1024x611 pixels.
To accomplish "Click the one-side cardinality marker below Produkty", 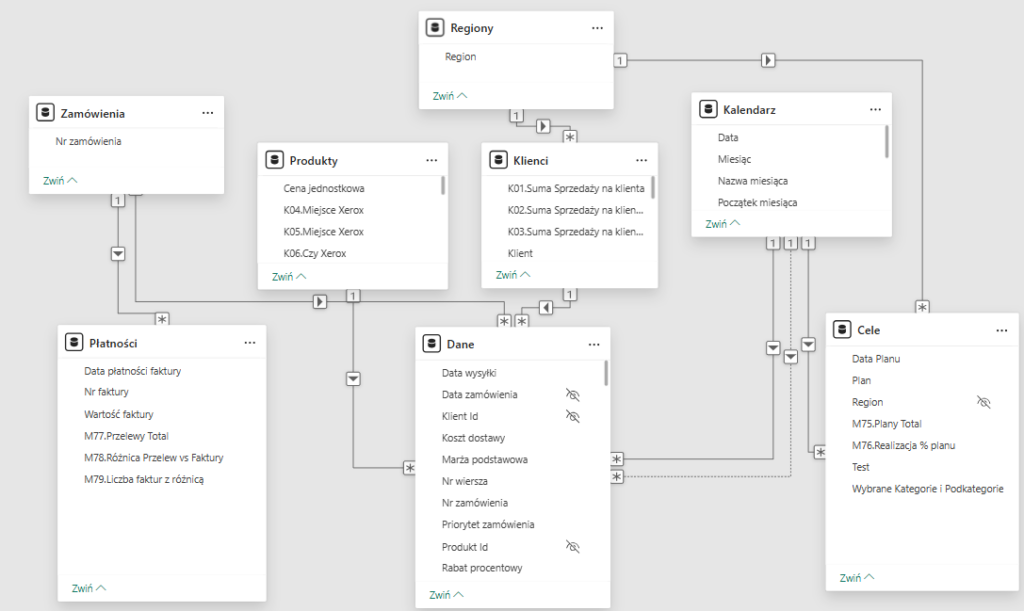I will pyautogui.click(x=353, y=296).
